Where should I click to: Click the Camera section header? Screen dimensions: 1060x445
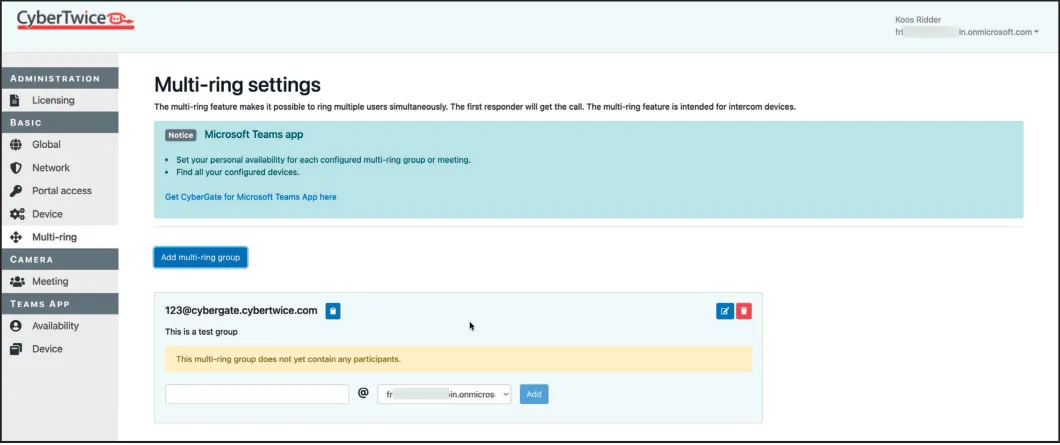tap(59, 260)
